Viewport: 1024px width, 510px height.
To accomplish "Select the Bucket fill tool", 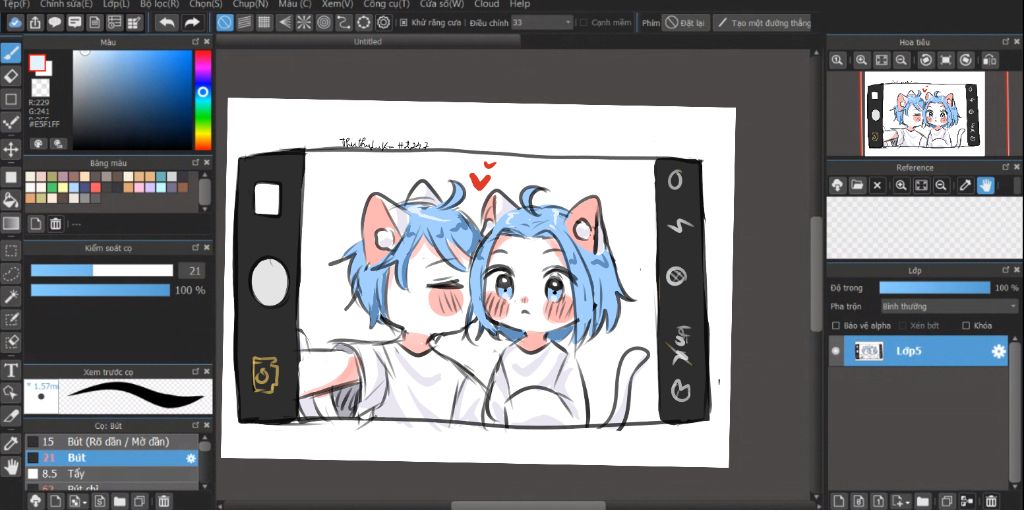I will (11, 200).
